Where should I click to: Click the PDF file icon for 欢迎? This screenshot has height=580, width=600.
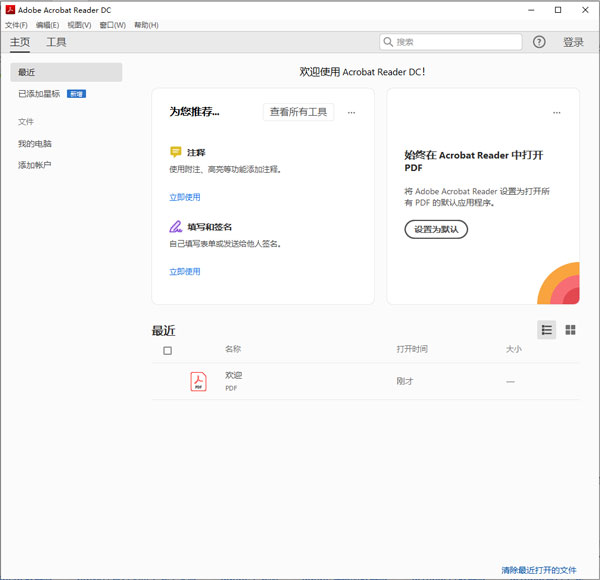tap(199, 381)
